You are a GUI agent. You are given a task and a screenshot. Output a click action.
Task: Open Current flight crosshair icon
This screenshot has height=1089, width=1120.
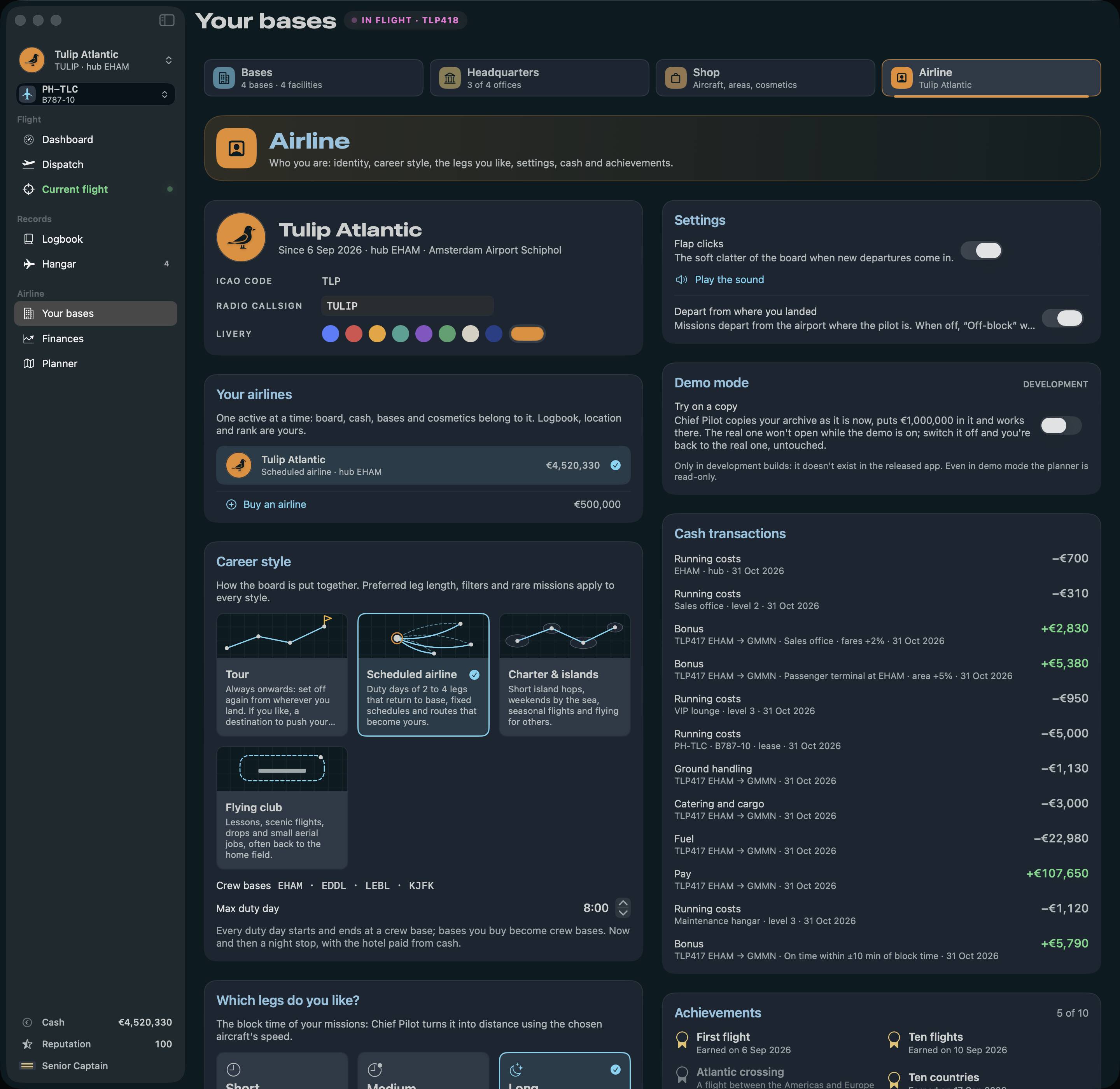(29, 189)
